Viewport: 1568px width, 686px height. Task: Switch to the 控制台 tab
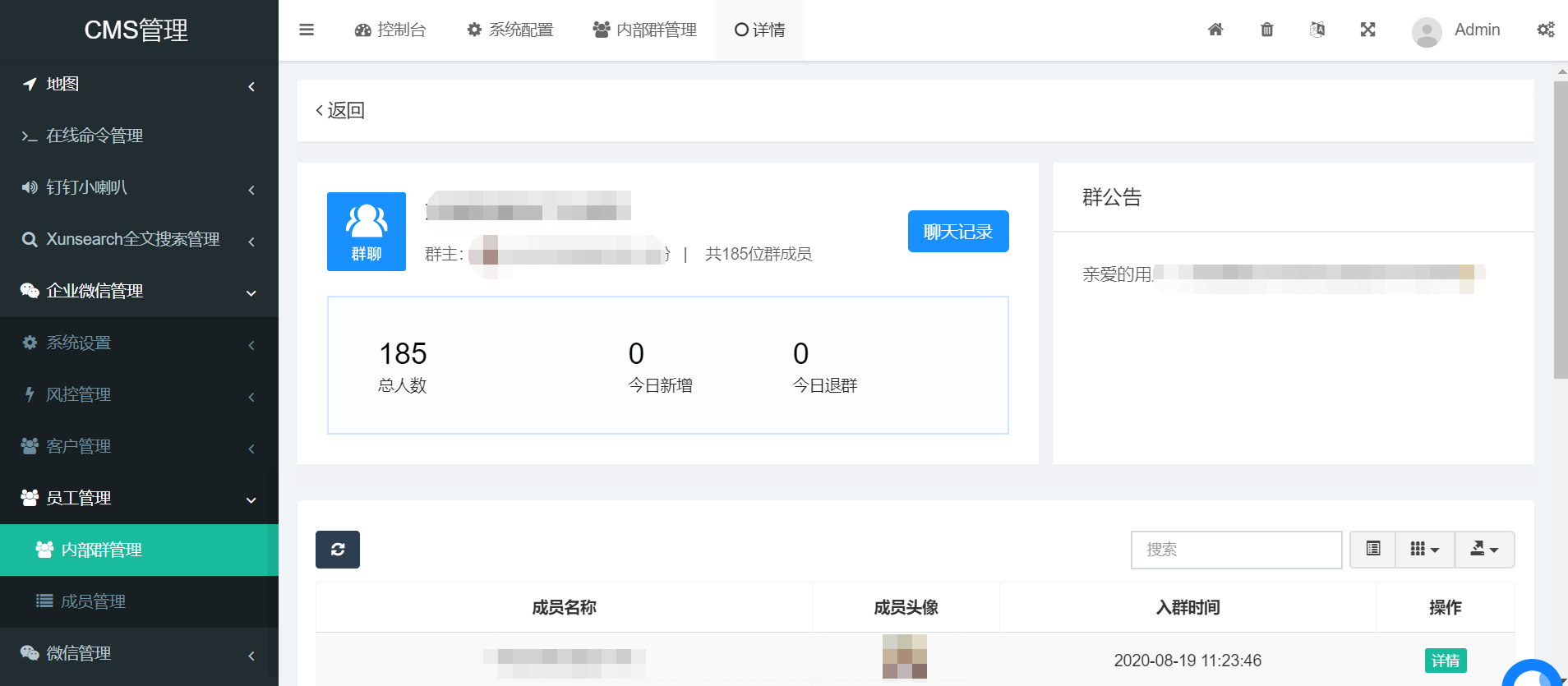[x=390, y=30]
